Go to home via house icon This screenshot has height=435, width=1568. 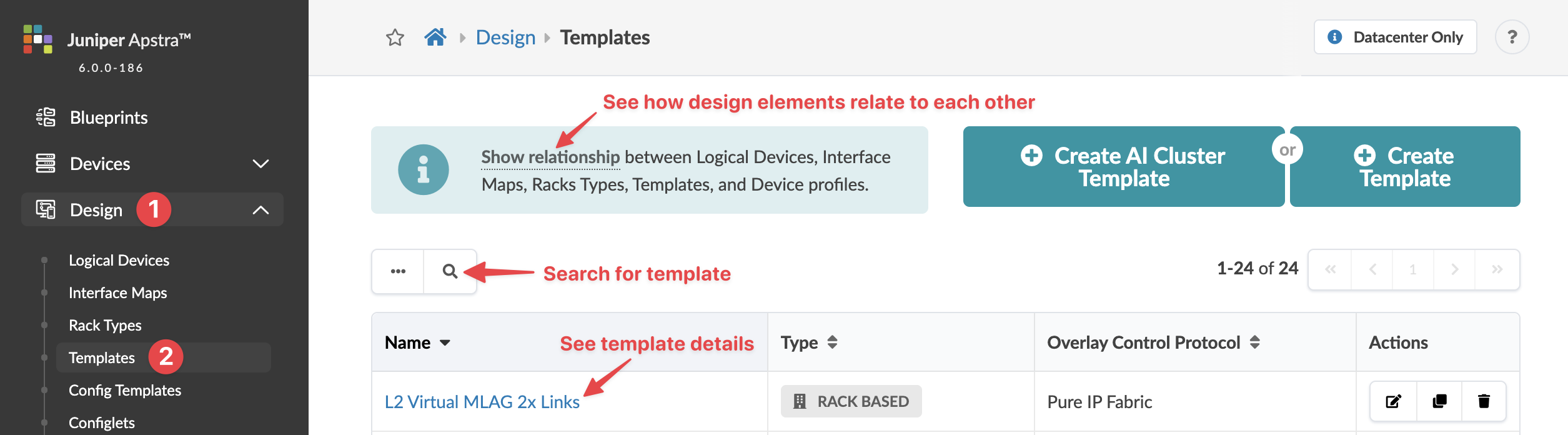435,37
